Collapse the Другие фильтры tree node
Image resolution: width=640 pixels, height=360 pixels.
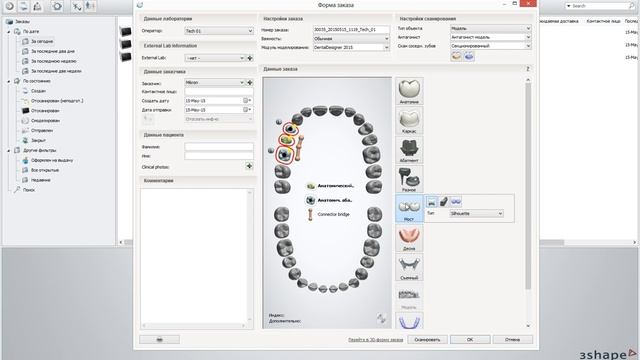pyautogui.click(x=9, y=150)
